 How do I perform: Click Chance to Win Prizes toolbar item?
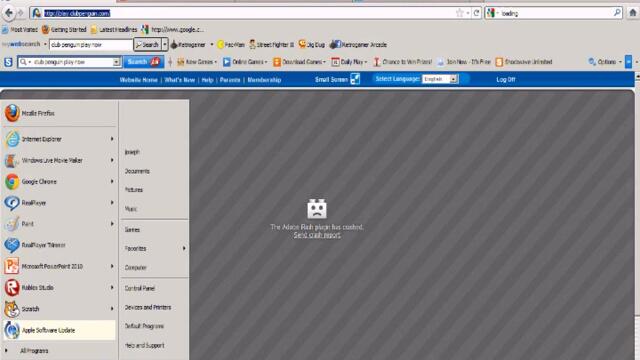[x=402, y=62]
